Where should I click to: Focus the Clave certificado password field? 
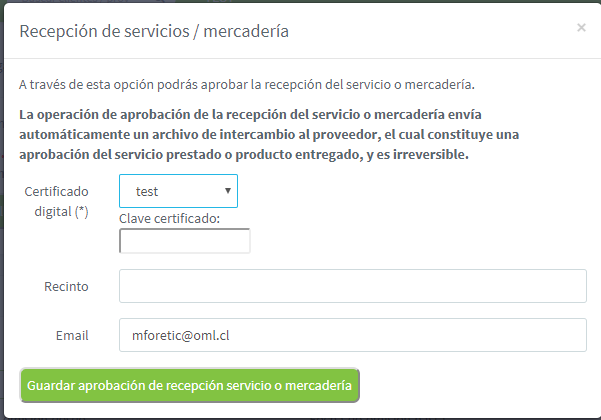coord(184,241)
